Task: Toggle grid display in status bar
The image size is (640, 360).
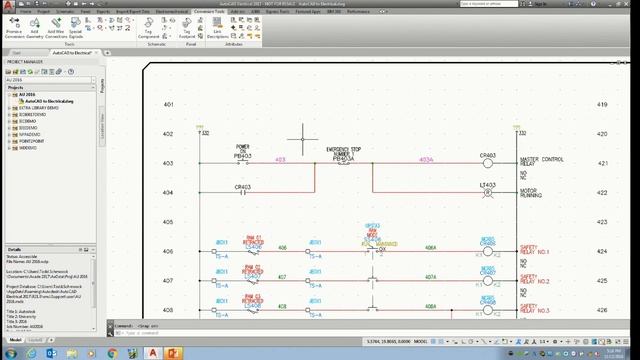Action: [x=433, y=342]
